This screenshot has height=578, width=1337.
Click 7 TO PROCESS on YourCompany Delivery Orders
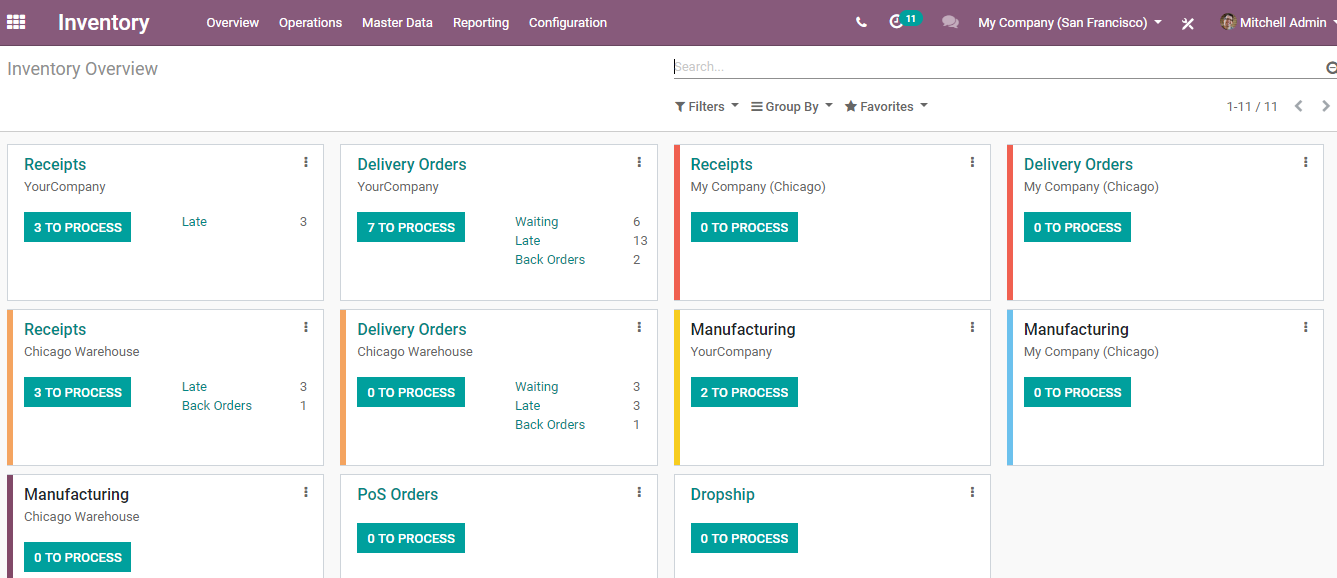pos(411,227)
